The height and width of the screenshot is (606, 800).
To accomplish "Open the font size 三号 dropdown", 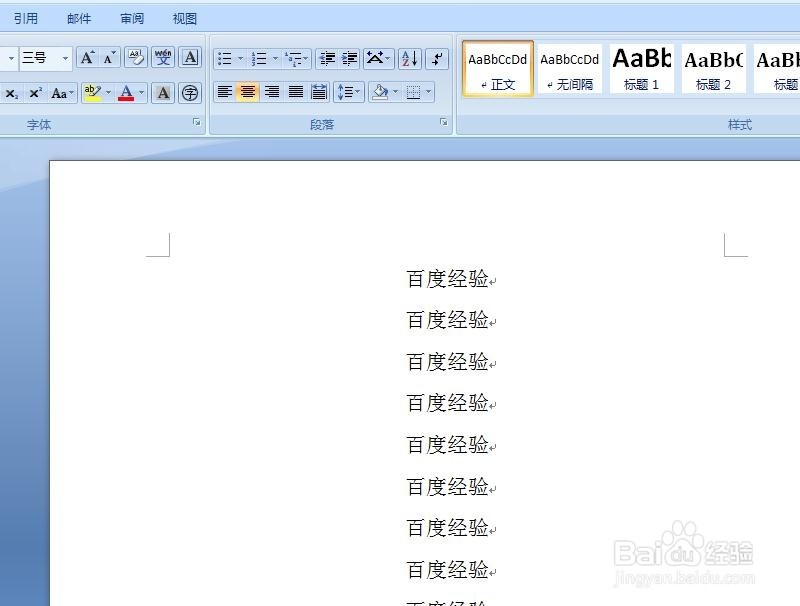I will (x=65, y=58).
